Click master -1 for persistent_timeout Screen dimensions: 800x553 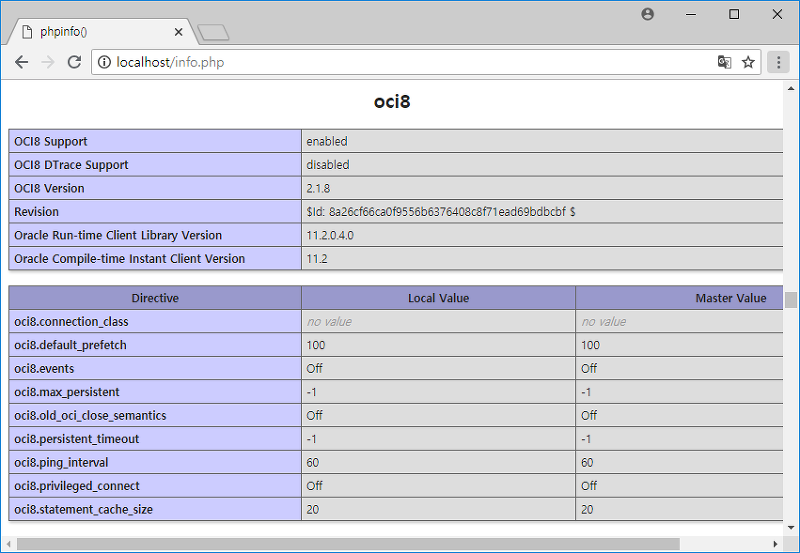(586, 439)
